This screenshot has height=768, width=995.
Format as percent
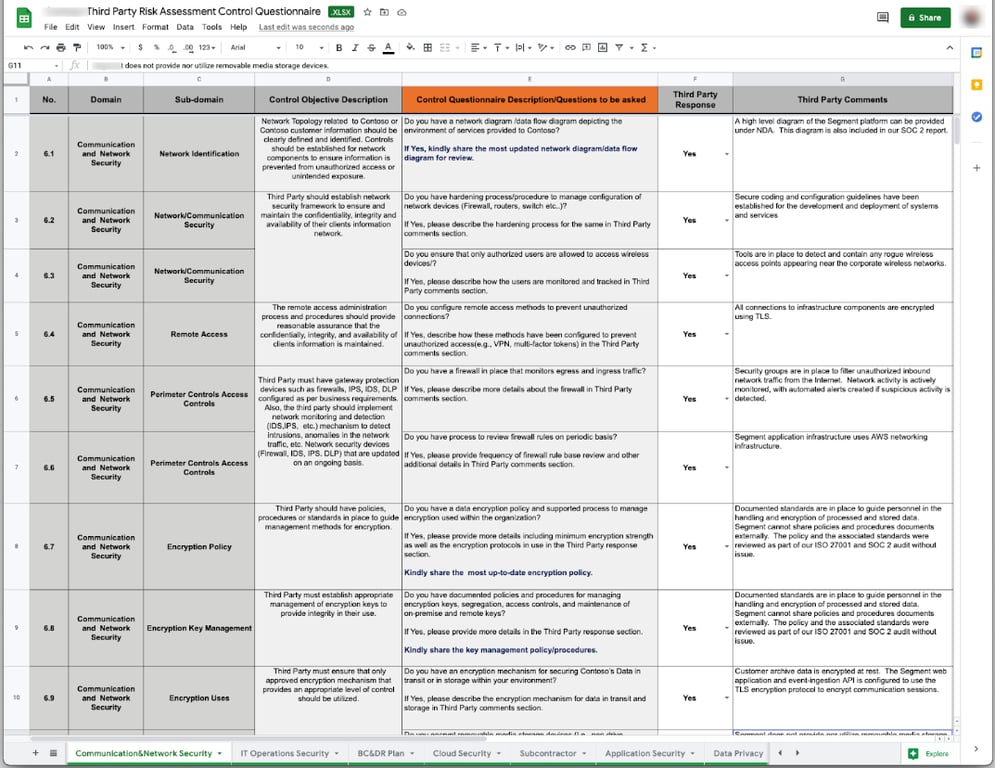[156, 48]
